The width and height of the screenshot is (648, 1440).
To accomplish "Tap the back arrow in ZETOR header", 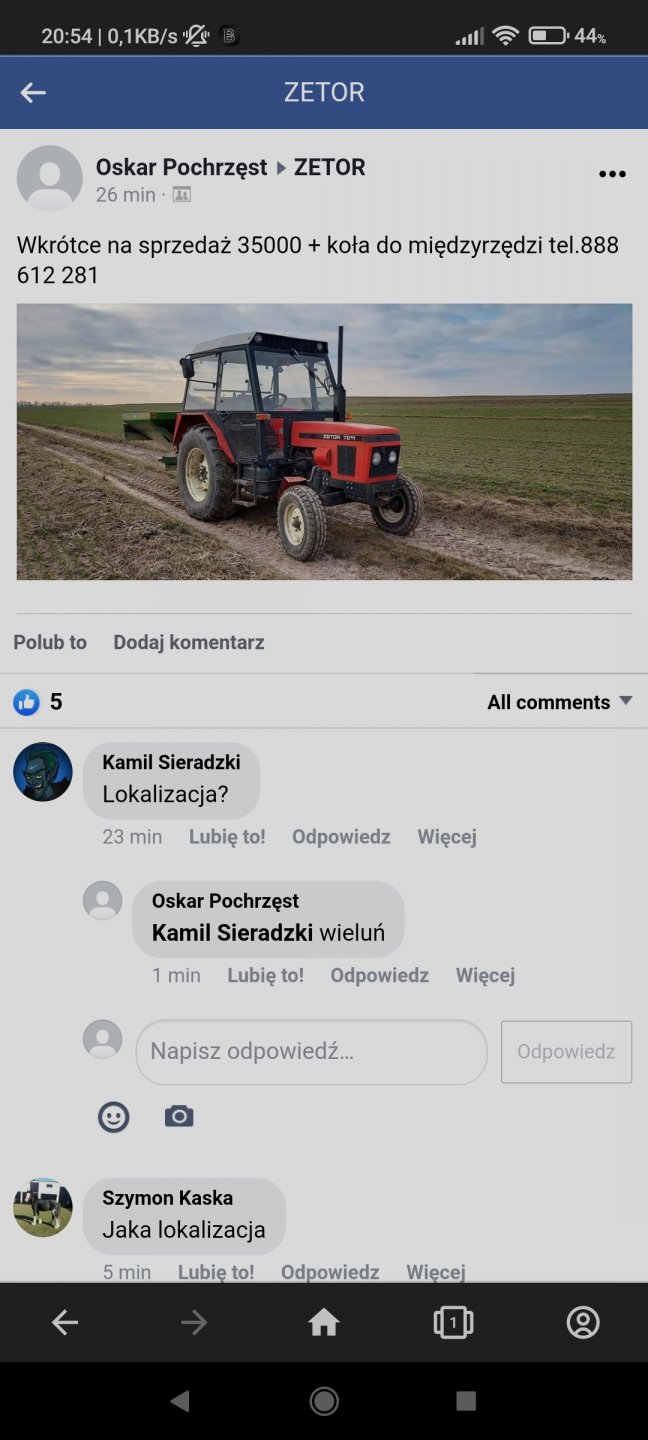I will 33,93.
